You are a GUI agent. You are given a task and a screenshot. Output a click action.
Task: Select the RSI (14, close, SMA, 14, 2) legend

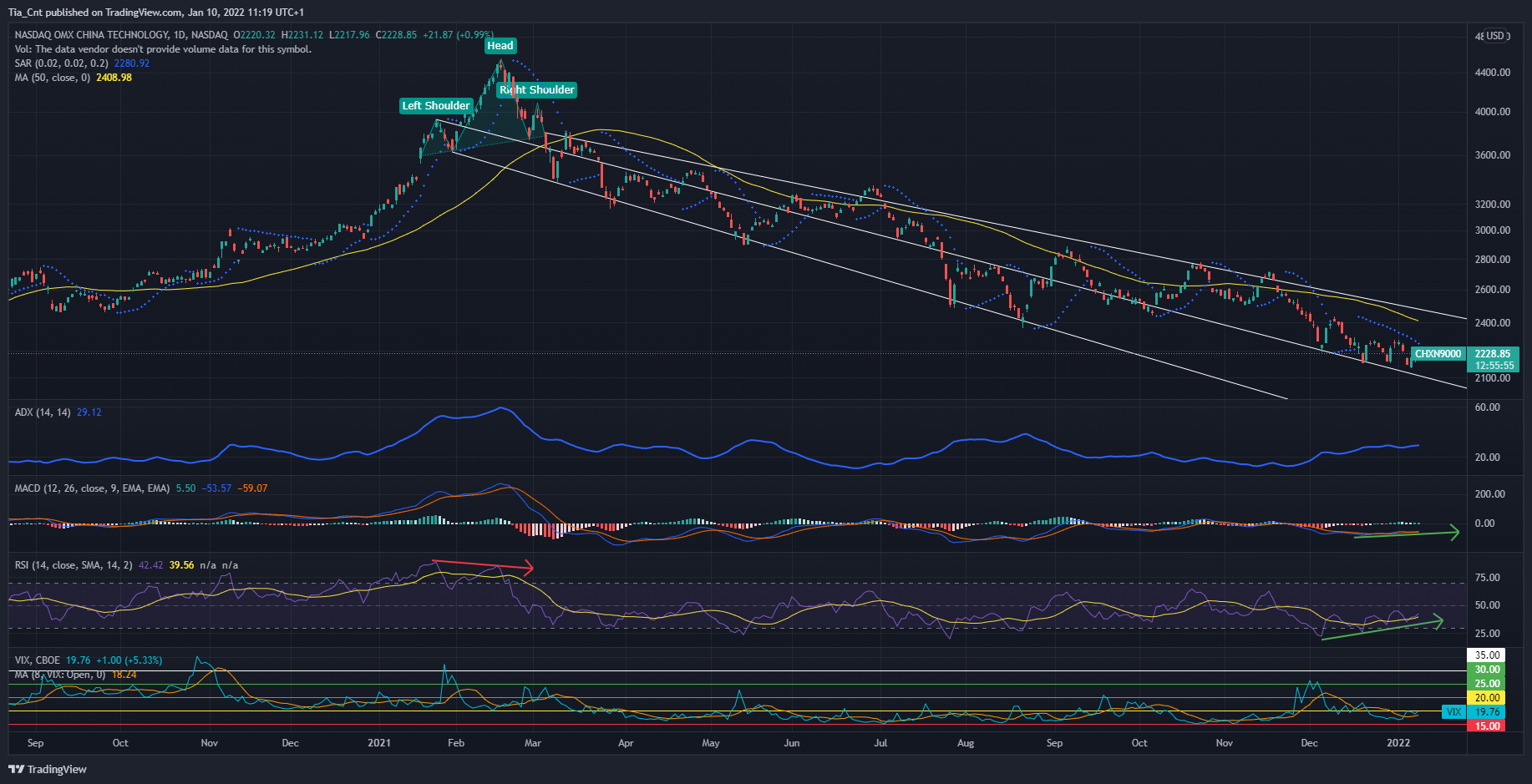(74, 565)
